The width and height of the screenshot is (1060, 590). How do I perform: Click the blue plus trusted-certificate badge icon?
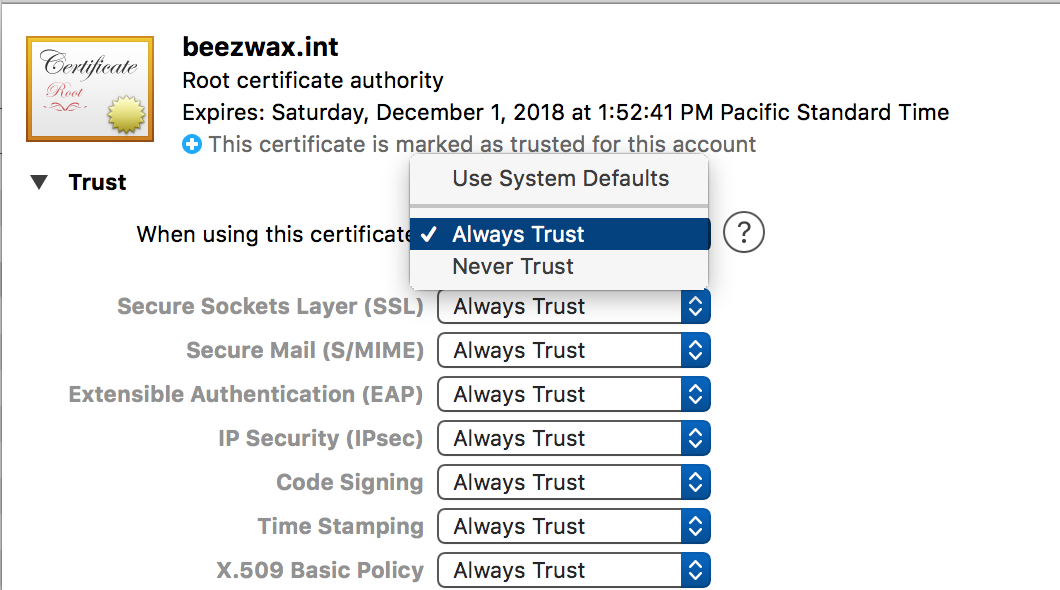[190, 144]
